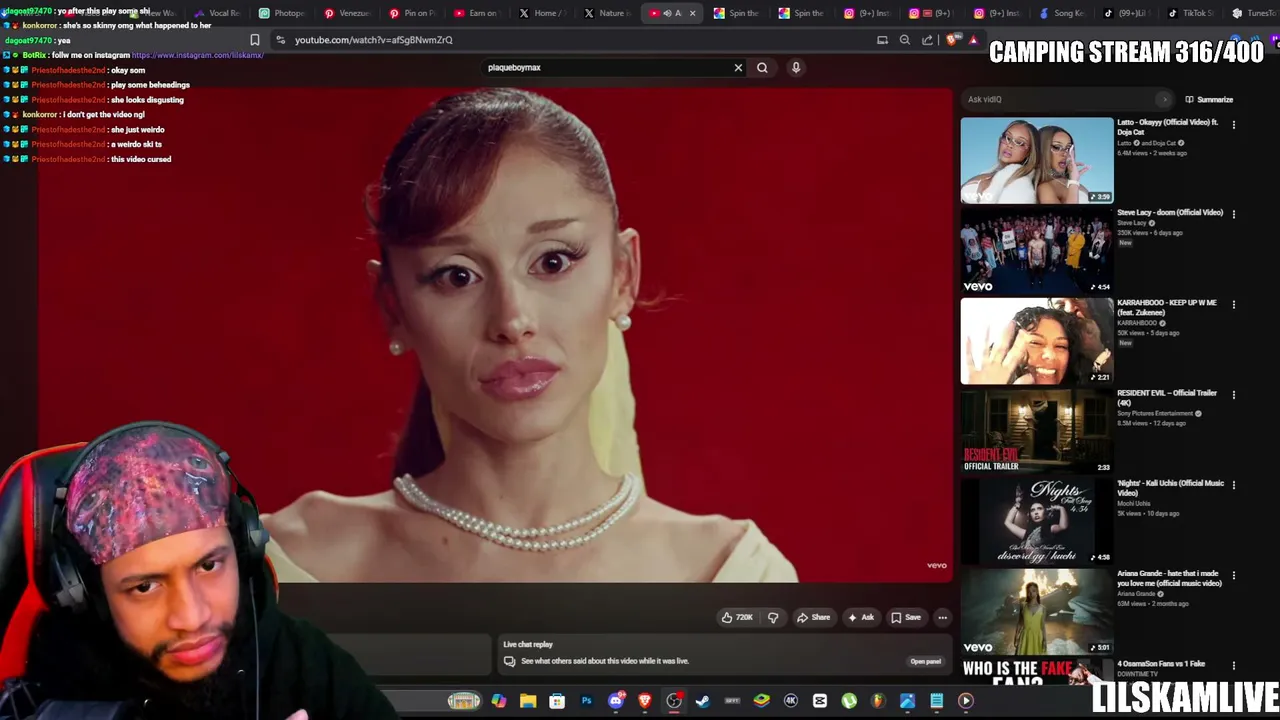Viewport: 1280px width, 720px height.
Task: Open Latto Okayyy video thumbnail
Action: tap(1037, 161)
